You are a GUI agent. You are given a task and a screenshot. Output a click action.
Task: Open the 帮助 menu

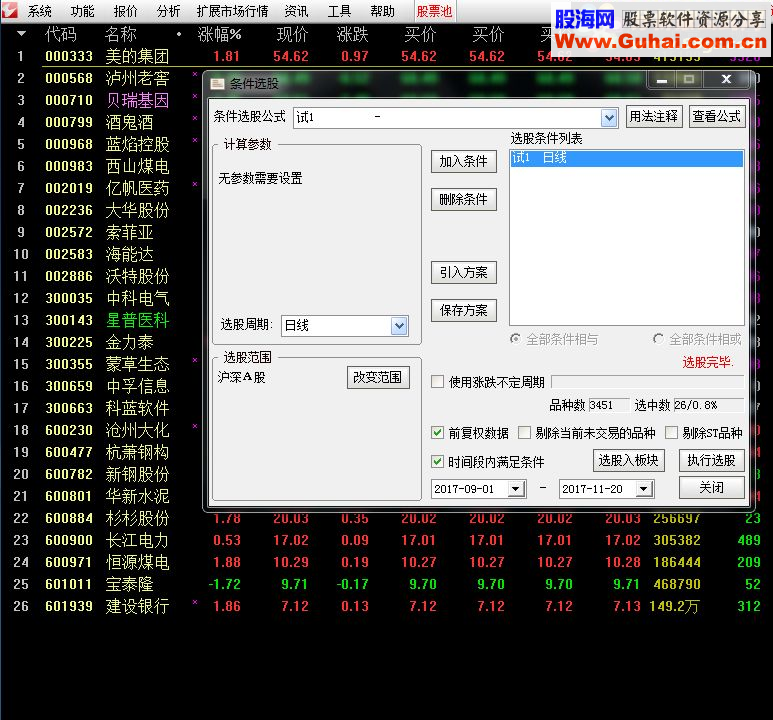click(x=383, y=11)
